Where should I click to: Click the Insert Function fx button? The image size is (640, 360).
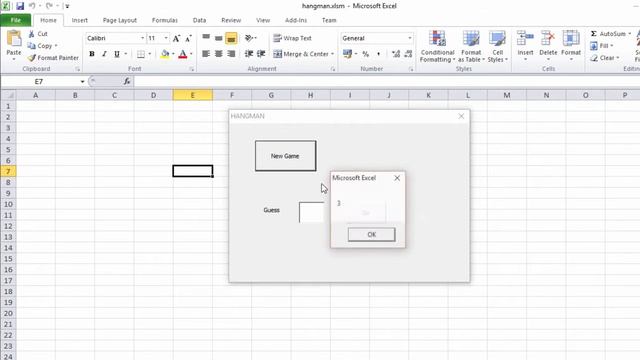pyautogui.click(x=127, y=82)
